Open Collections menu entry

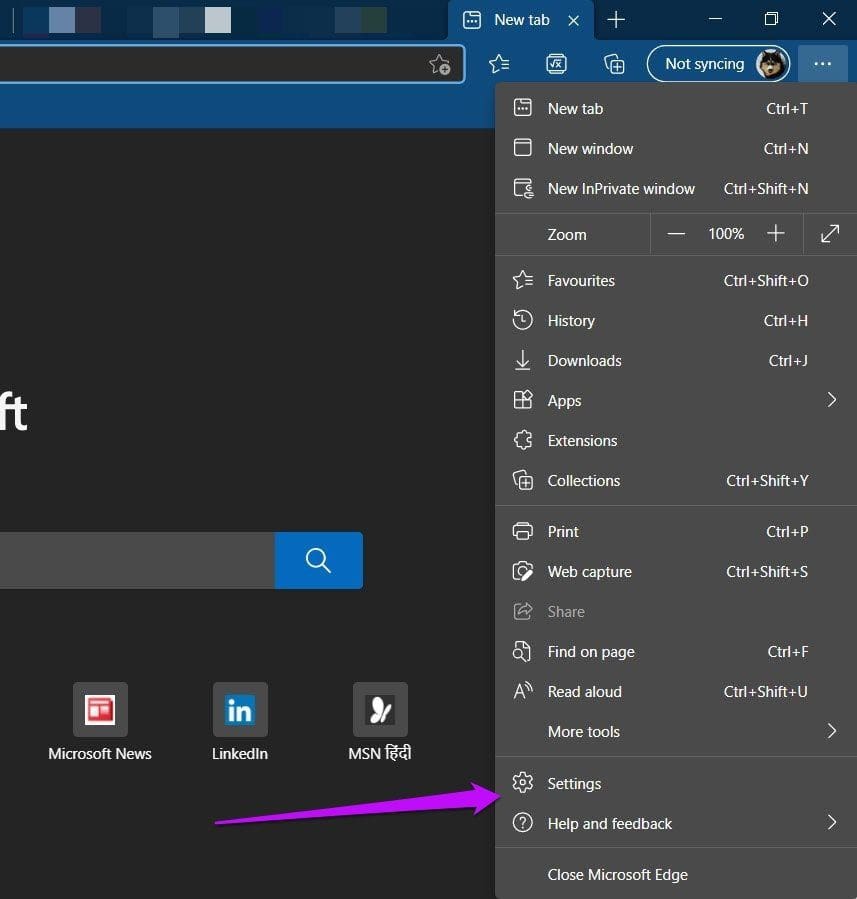tap(676, 480)
